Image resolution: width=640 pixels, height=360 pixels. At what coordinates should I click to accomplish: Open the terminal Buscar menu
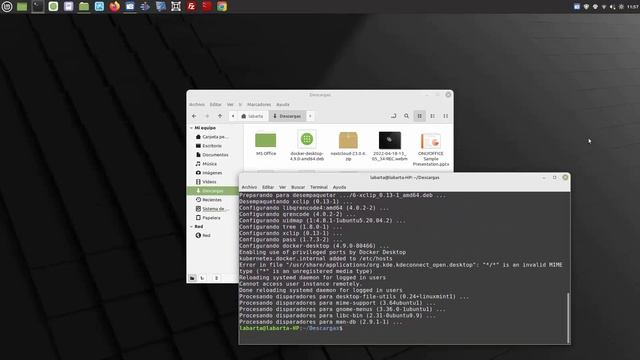click(x=298, y=187)
